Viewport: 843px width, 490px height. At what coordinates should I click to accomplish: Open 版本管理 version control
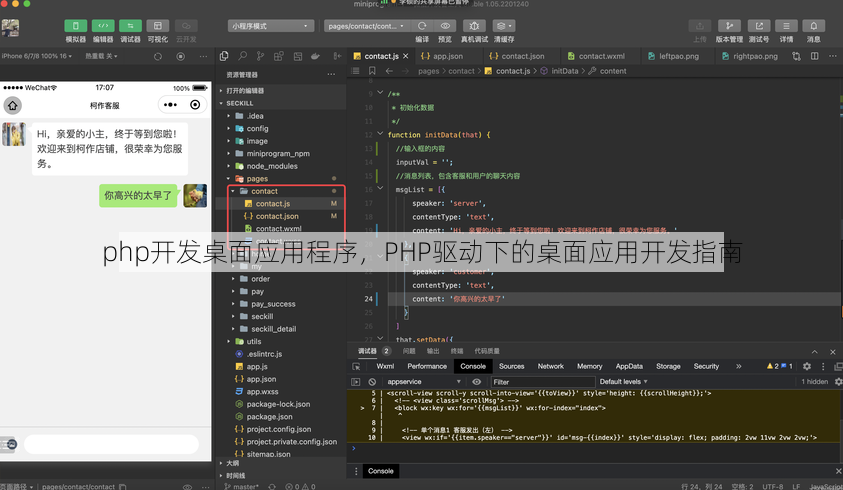coord(729,26)
